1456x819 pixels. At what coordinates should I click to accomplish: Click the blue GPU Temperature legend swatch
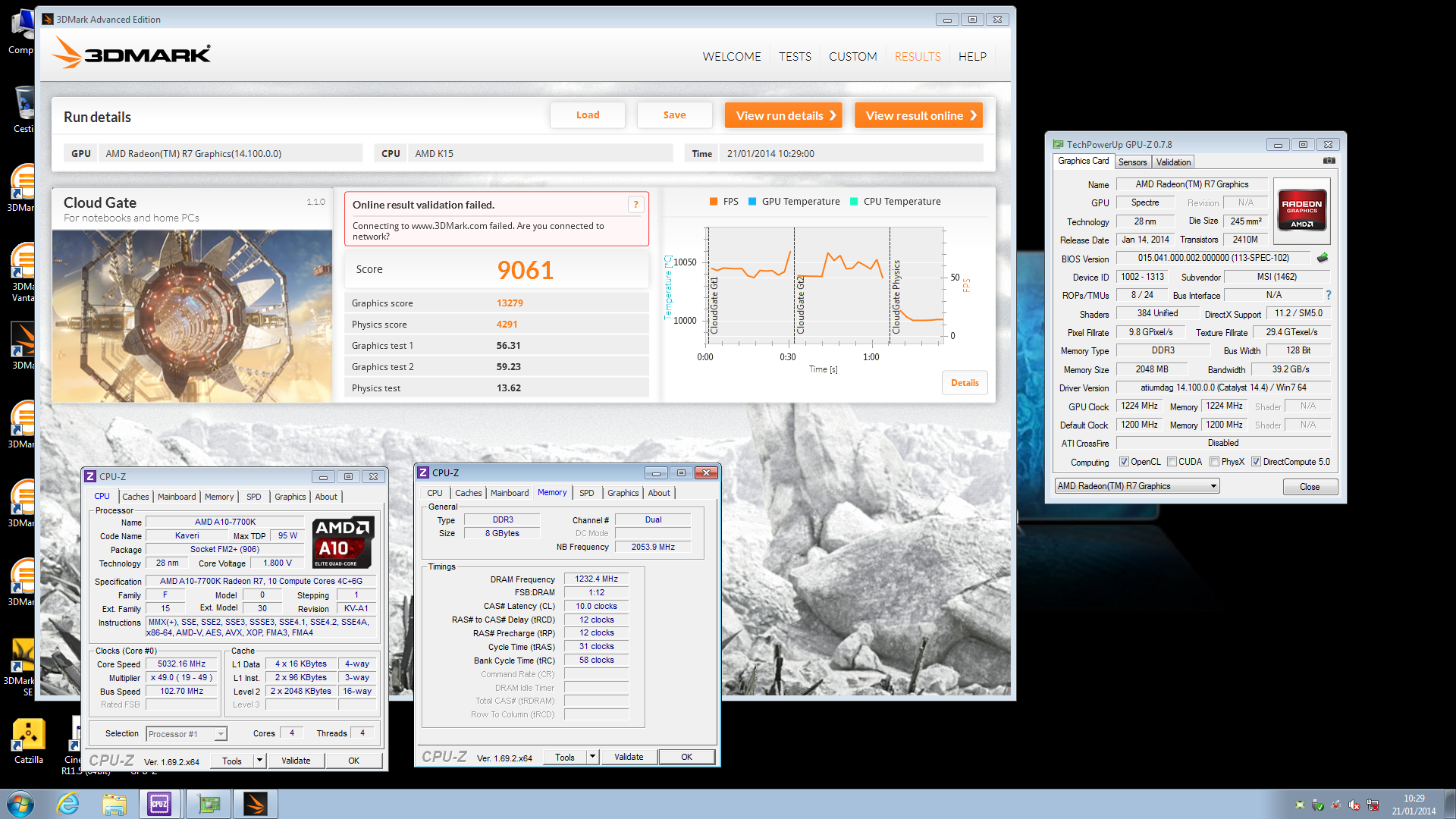click(752, 202)
